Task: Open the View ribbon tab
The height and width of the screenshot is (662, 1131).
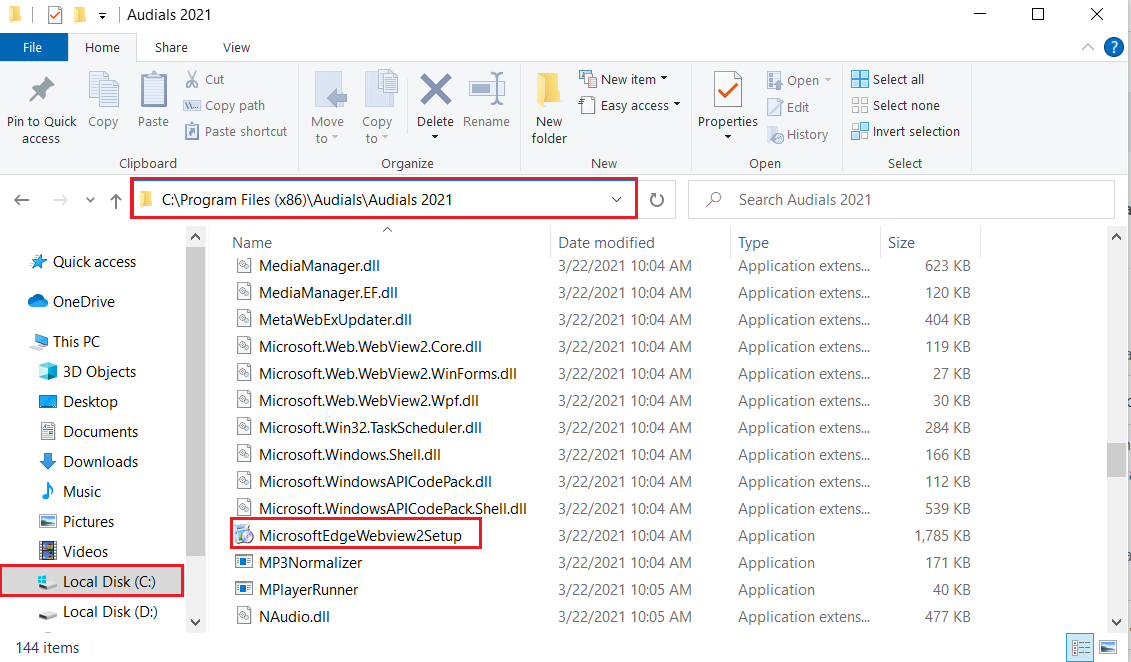Action: pos(236,47)
